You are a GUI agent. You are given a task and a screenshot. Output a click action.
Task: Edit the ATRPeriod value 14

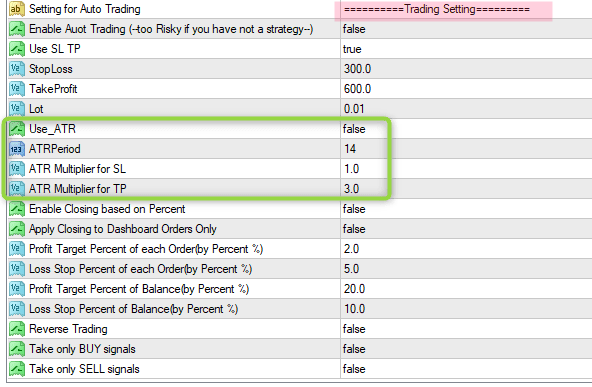350,149
